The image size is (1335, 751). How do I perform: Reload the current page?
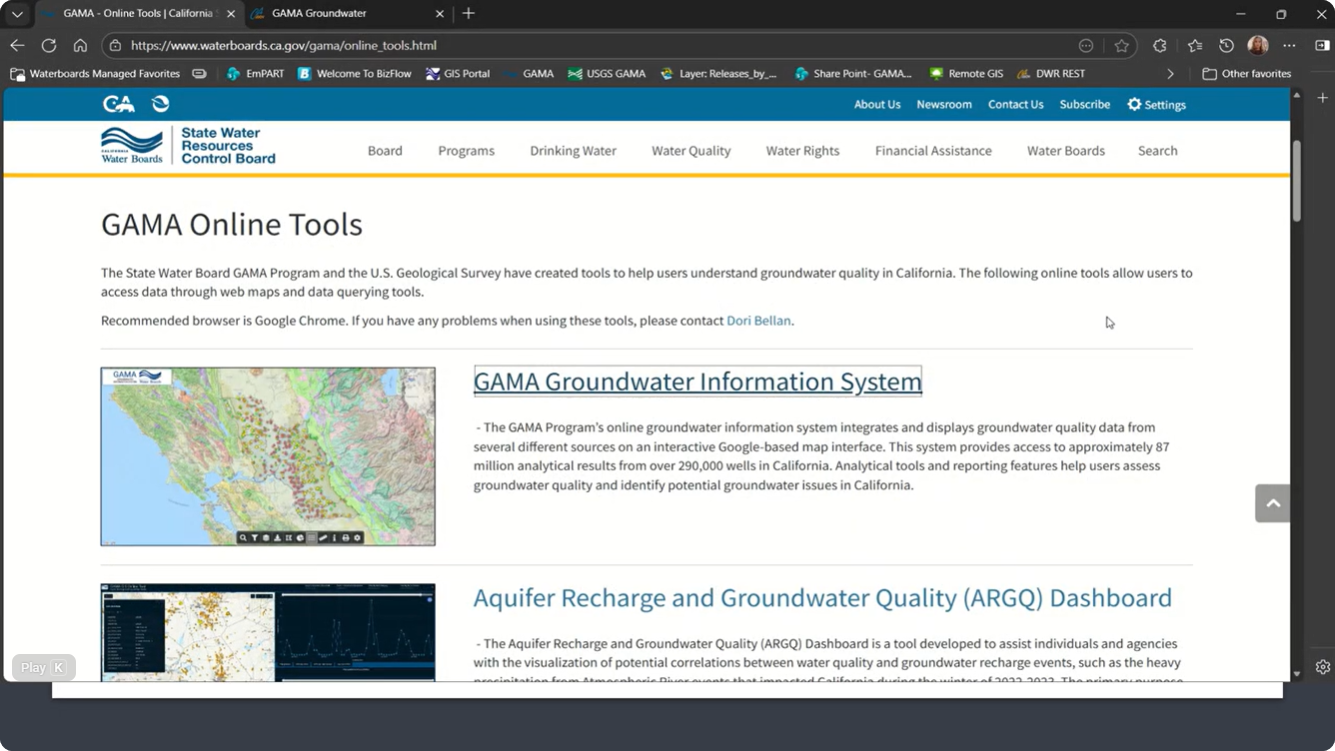48,45
